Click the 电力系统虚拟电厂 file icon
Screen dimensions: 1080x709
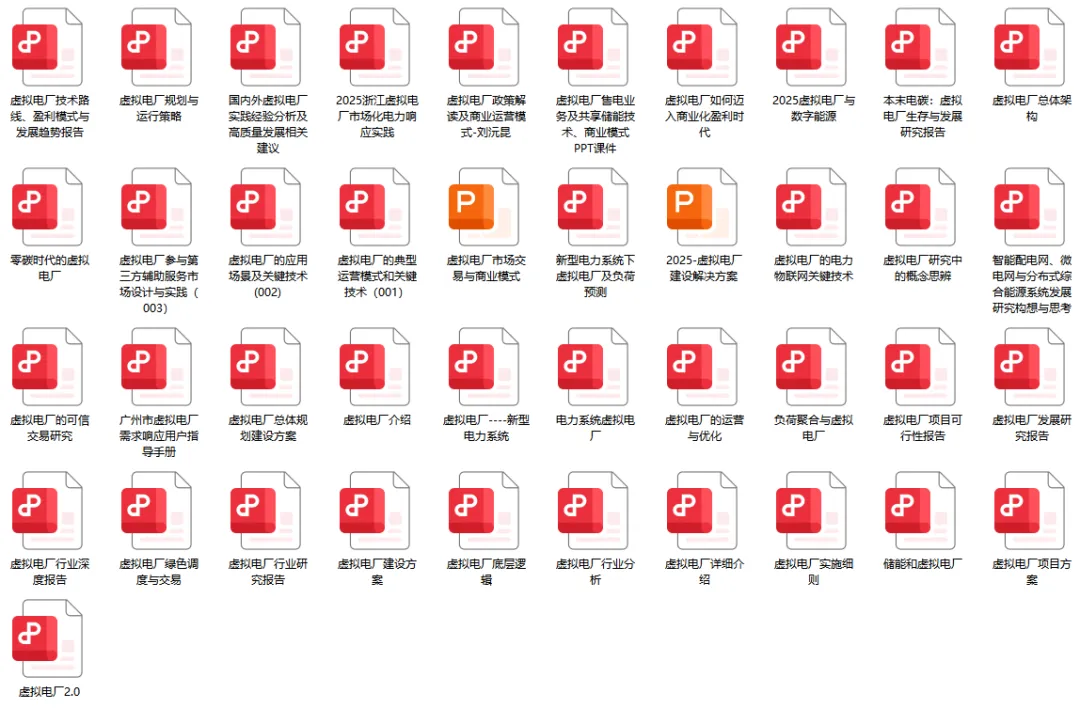tap(593, 367)
